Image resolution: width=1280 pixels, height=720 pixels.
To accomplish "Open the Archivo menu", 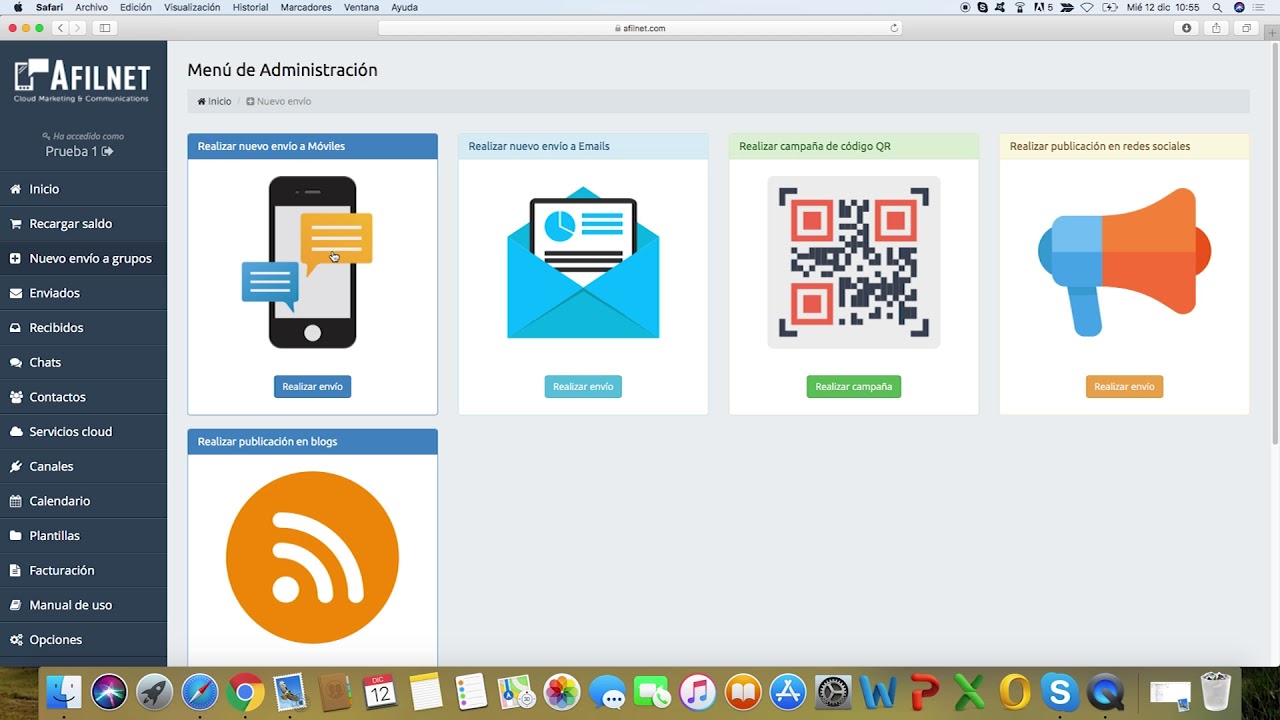I will (91, 7).
